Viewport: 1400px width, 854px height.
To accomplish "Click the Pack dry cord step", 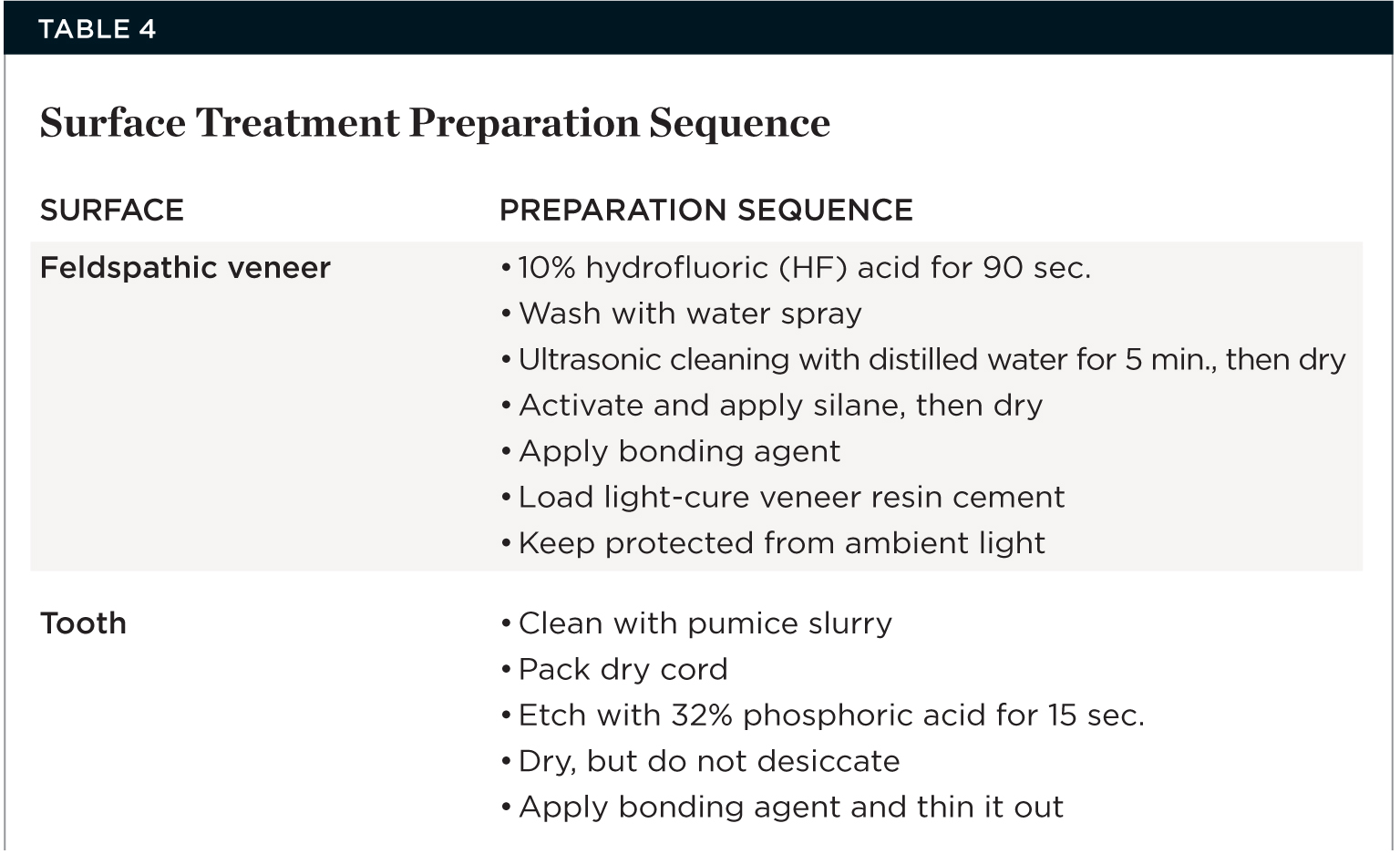I will pyautogui.click(x=623, y=670).
